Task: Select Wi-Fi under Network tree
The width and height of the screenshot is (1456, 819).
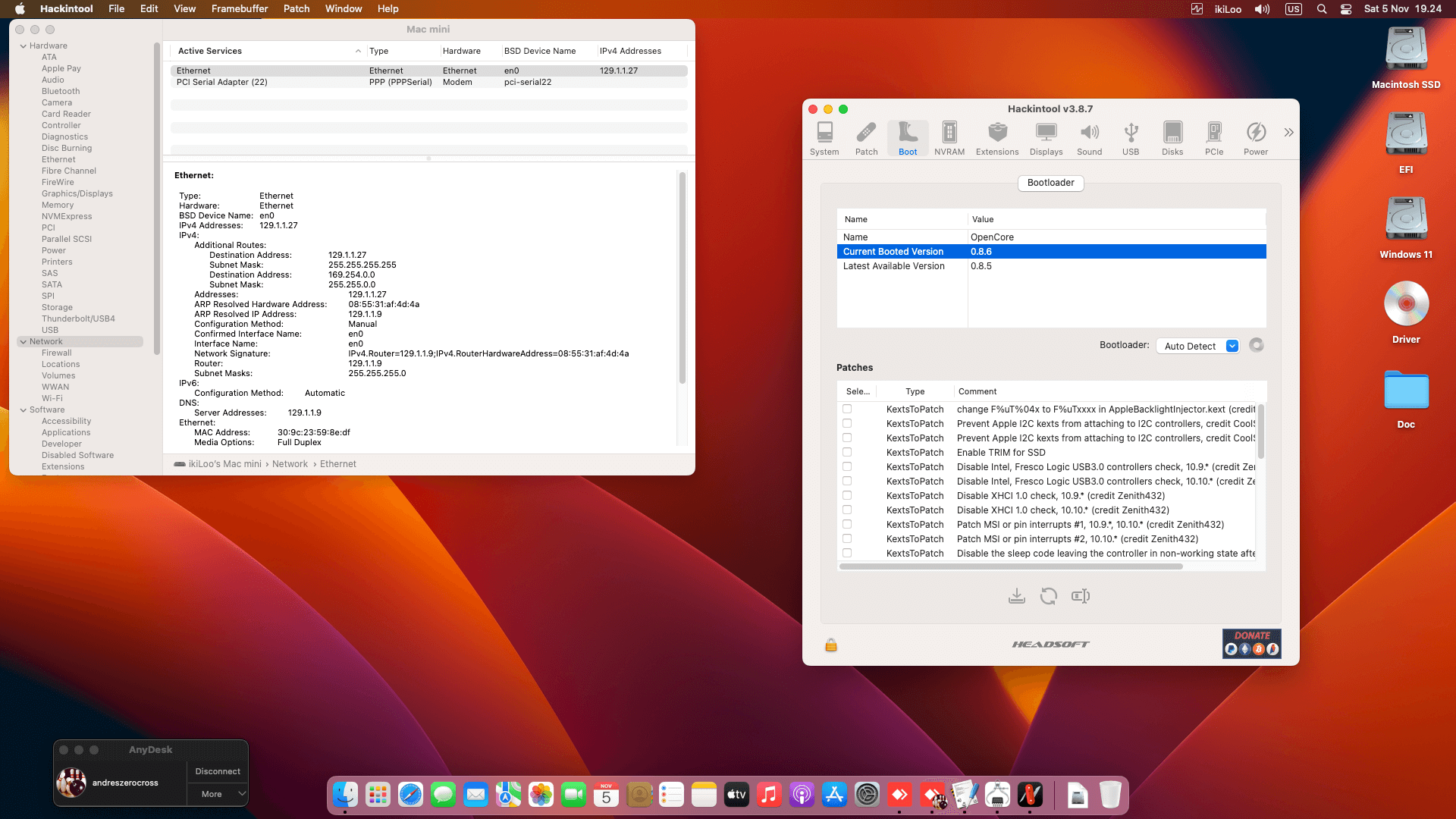Action: click(52, 399)
